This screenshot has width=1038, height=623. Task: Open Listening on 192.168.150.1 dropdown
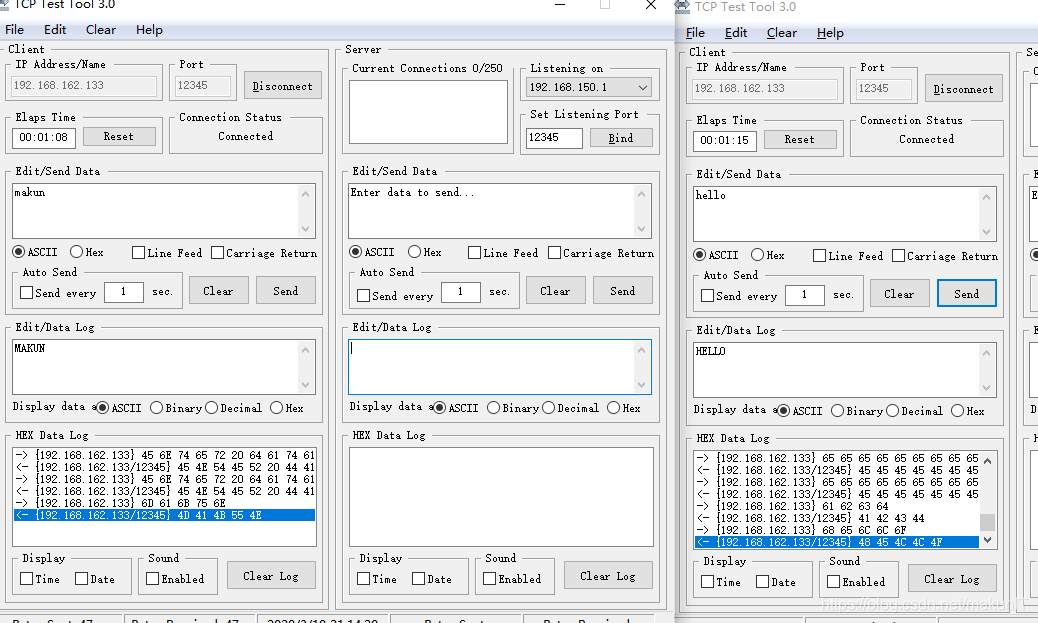tap(589, 87)
